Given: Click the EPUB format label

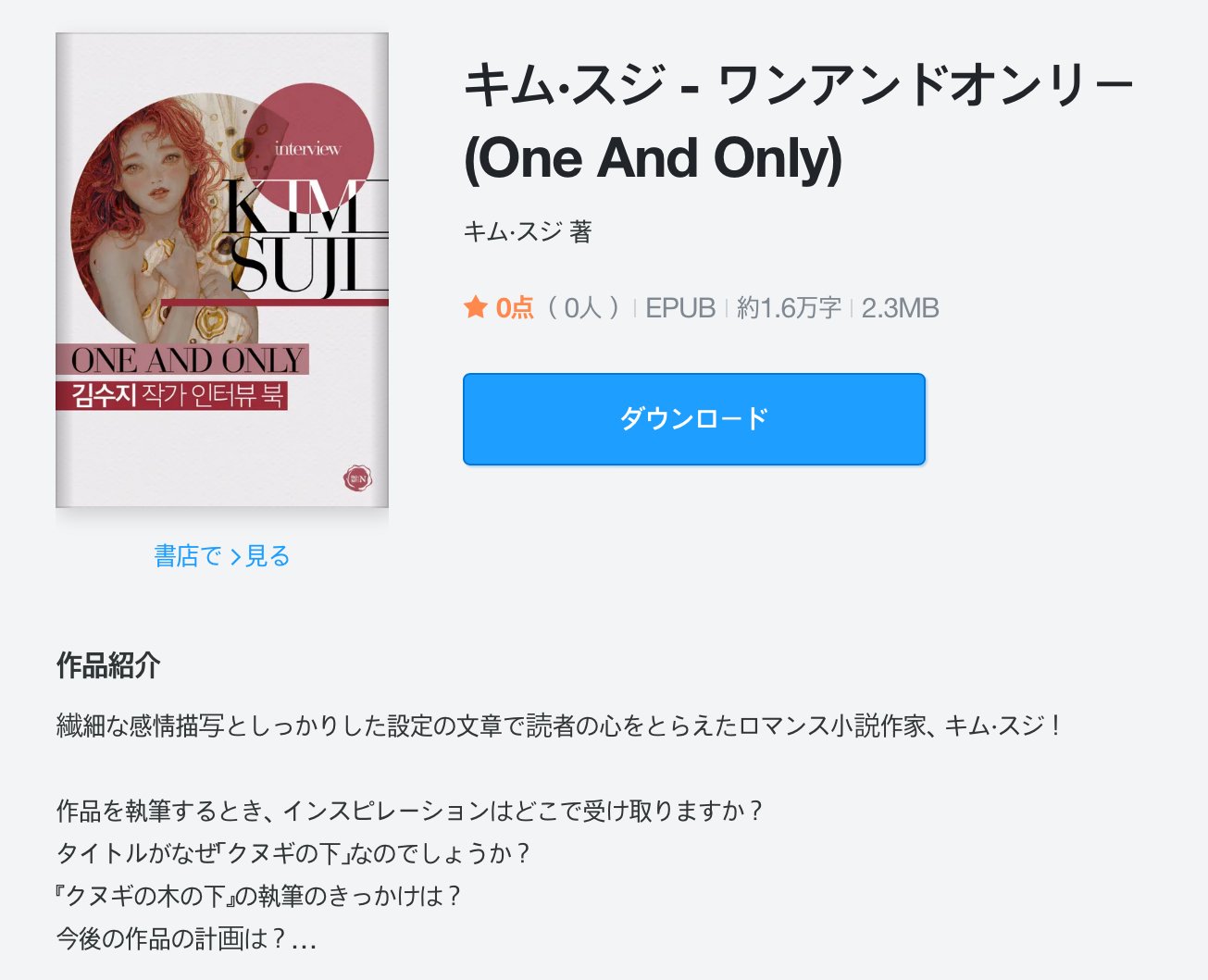Looking at the screenshot, I should (x=680, y=307).
